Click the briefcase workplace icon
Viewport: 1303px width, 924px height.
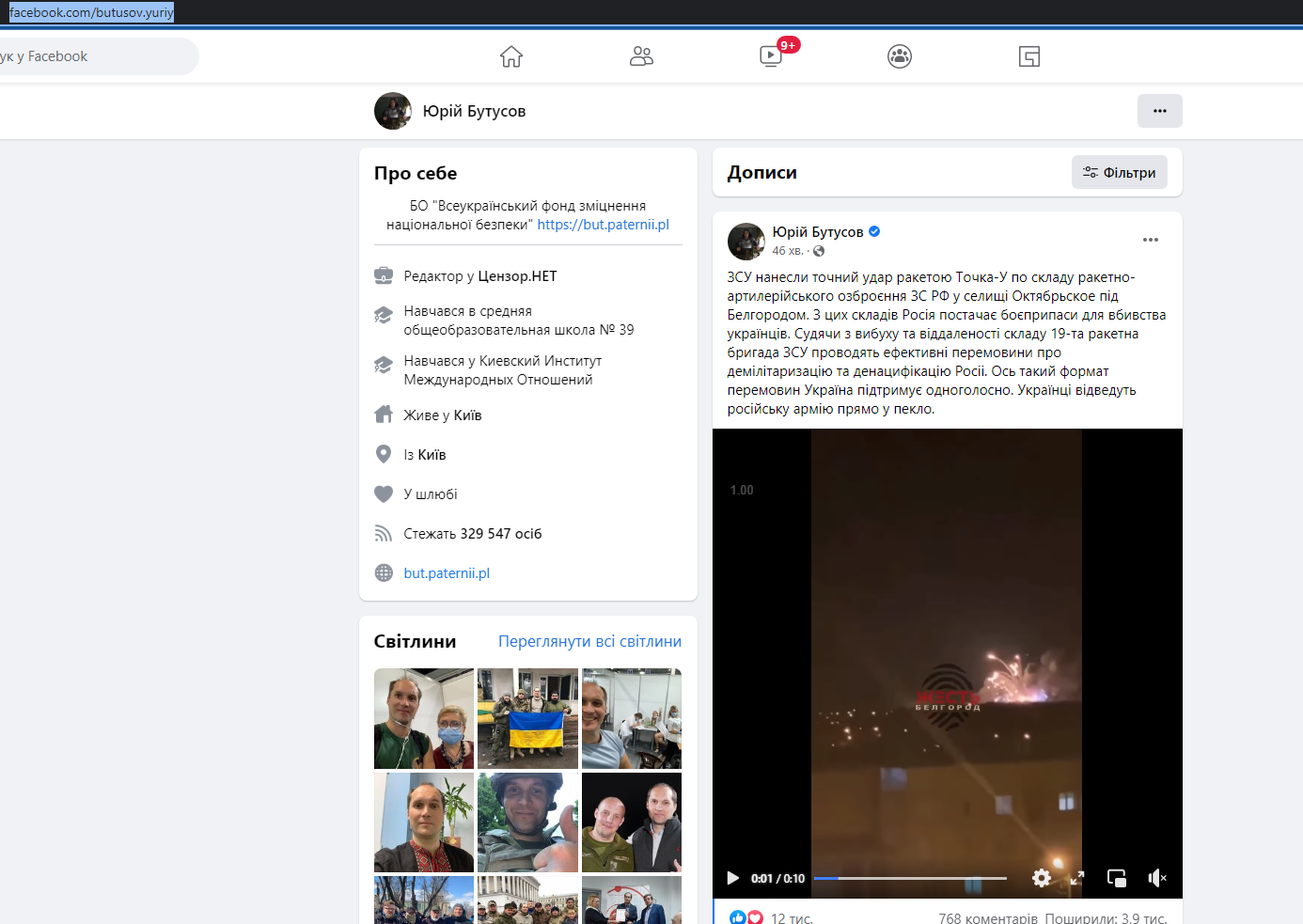tap(384, 276)
